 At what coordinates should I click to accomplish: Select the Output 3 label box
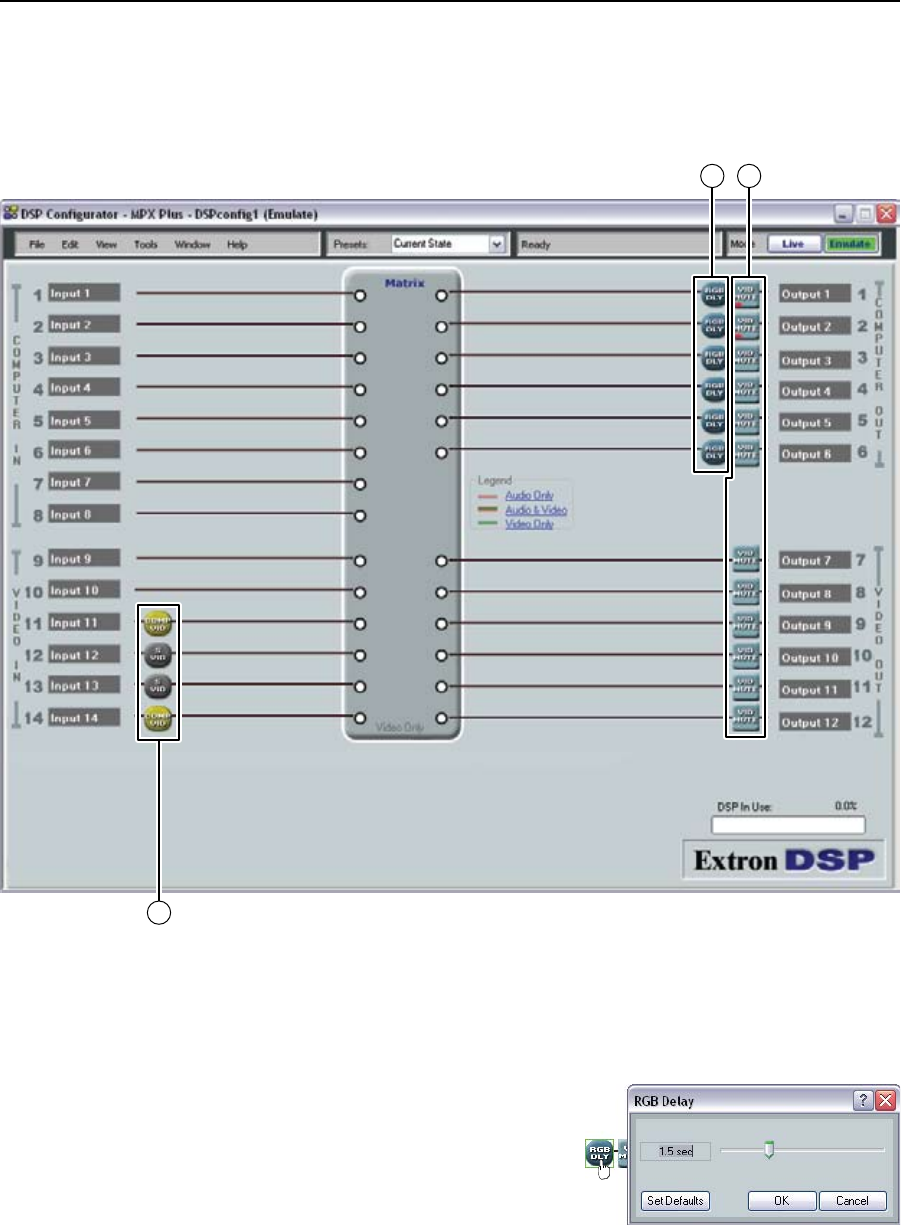tap(814, 360)
